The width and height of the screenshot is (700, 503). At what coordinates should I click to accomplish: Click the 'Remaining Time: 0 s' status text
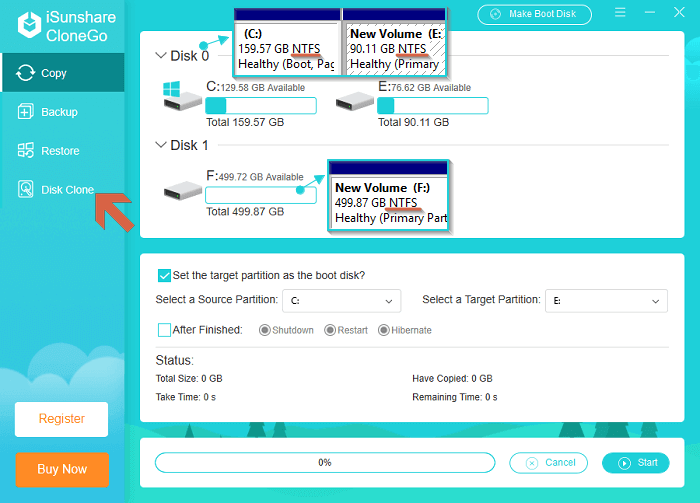454,397
